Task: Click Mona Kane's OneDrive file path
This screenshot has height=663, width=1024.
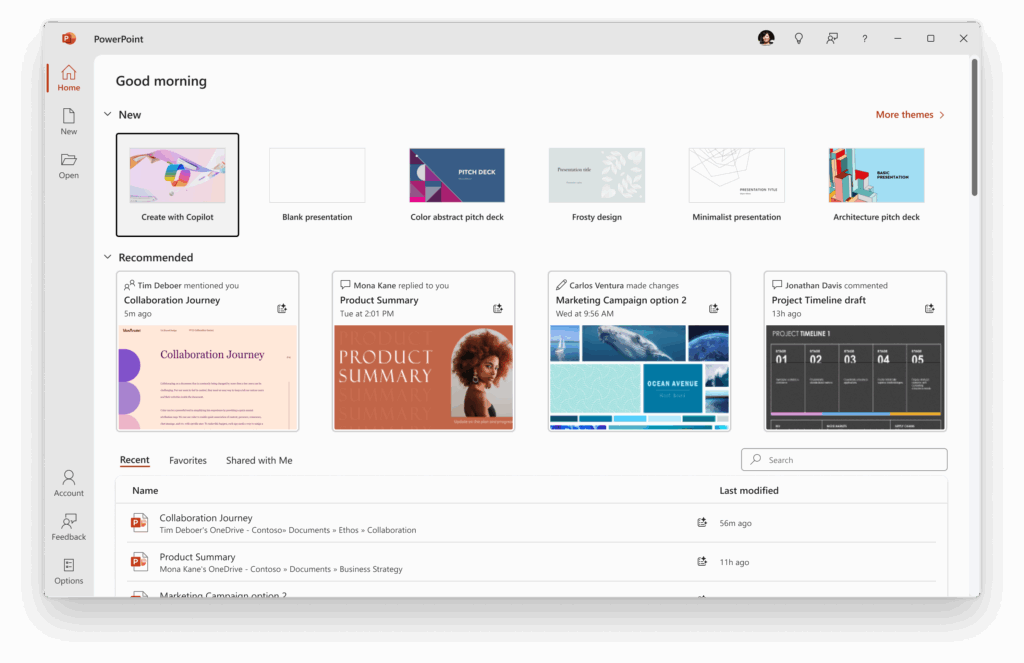Action: [x=281, y=570]
